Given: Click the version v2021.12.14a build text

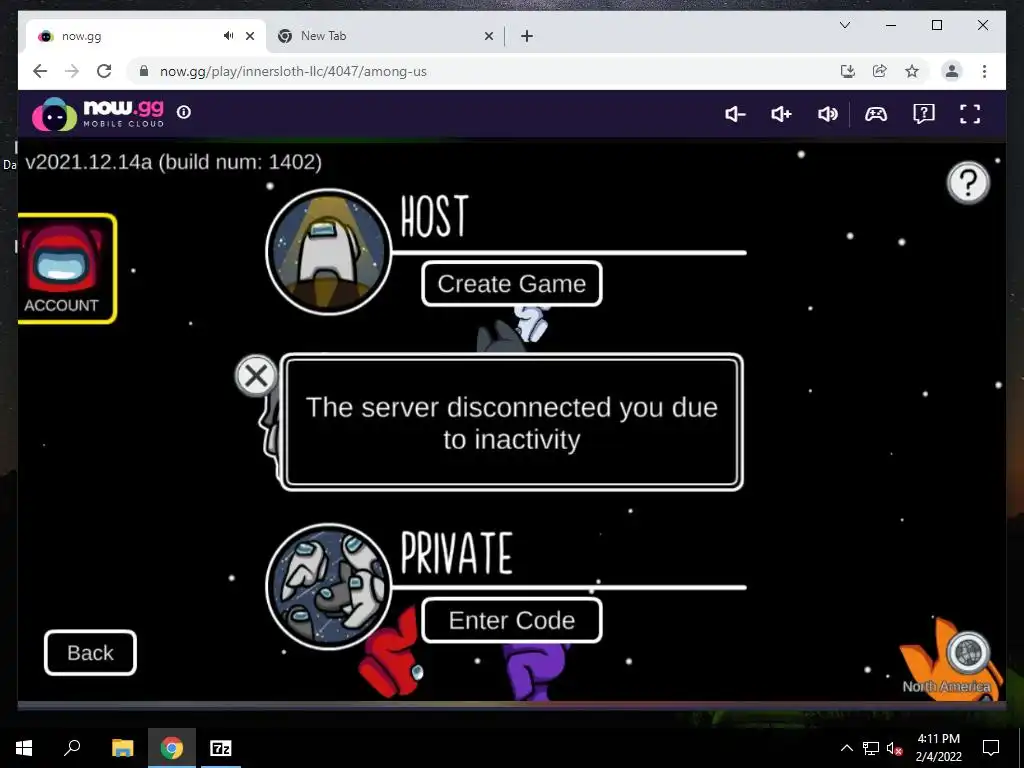Looking at the screenshot, I should [174, 162].
